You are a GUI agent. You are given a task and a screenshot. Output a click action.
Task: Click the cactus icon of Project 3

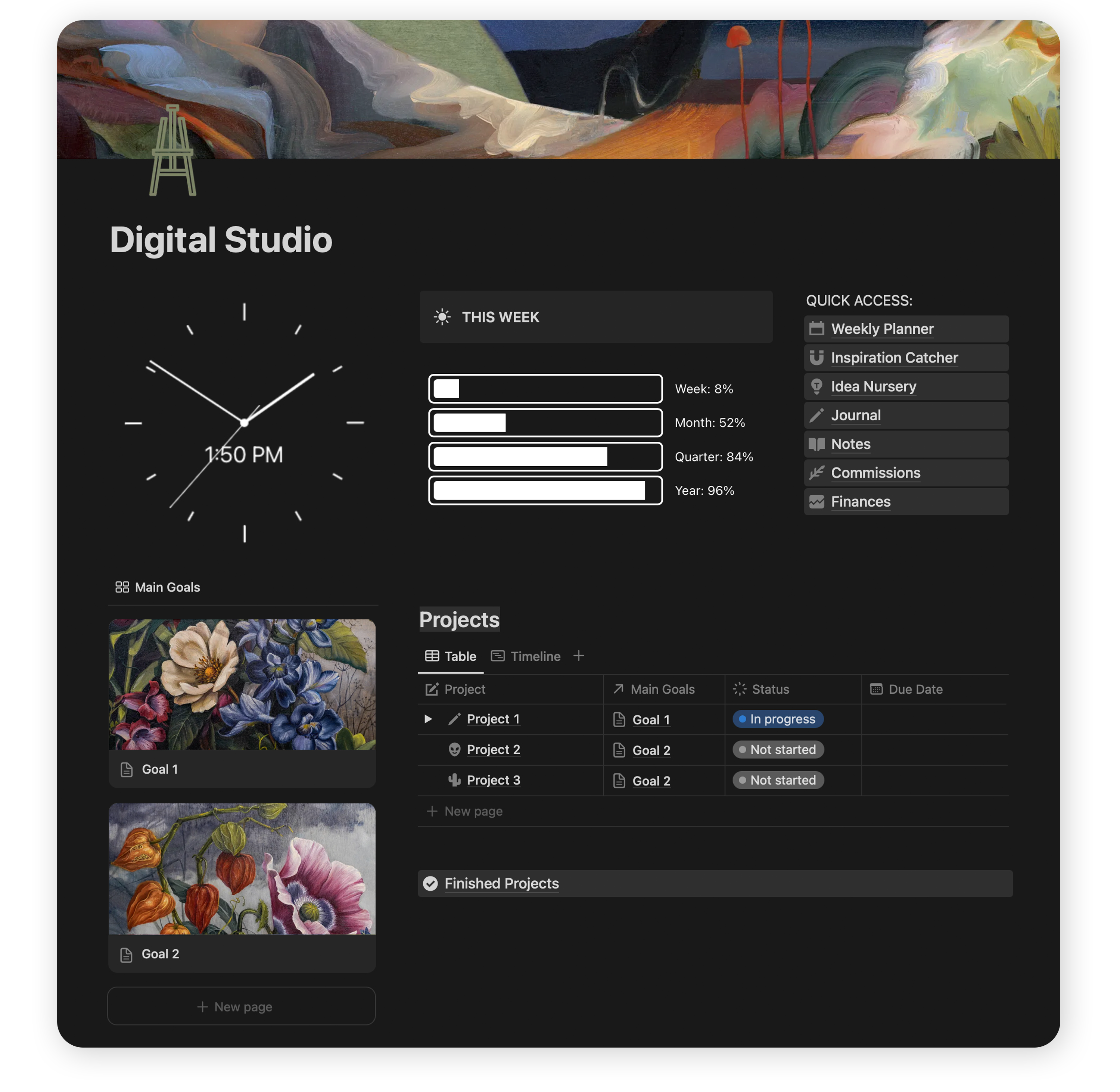point(454,780)
